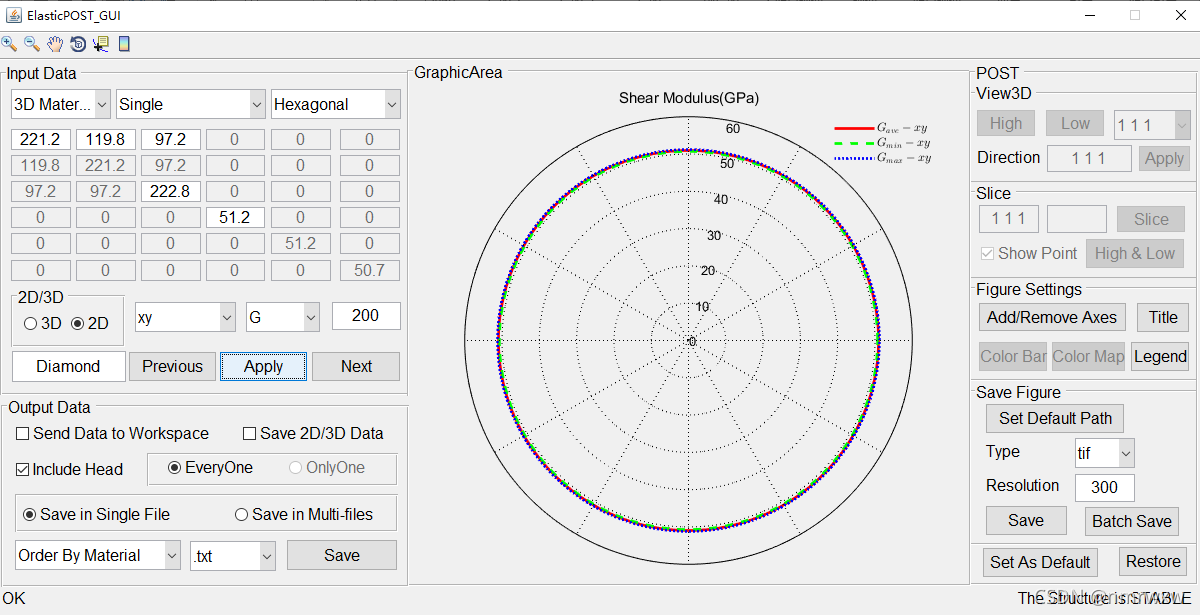Click the grid points field 200
Screen dimensions: 1200x615
click(x=366, y=316)
